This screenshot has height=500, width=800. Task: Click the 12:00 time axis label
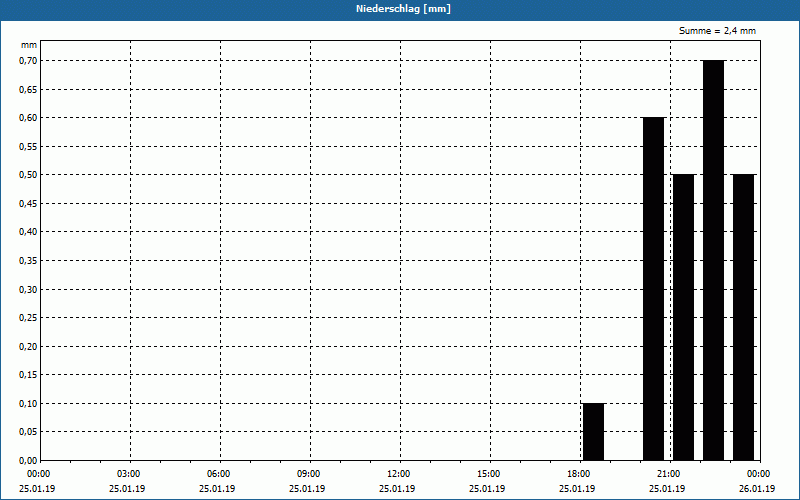397,474
